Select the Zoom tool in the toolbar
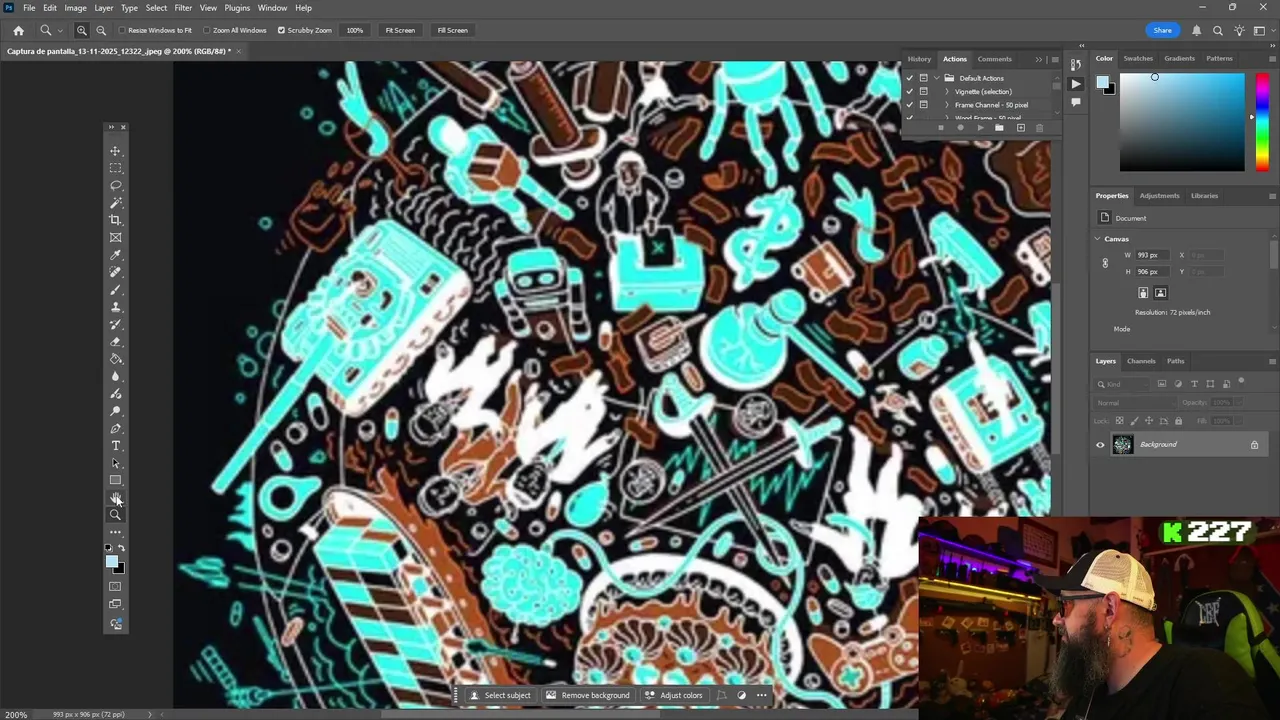 pyautogui.click(x=115, y=515)
